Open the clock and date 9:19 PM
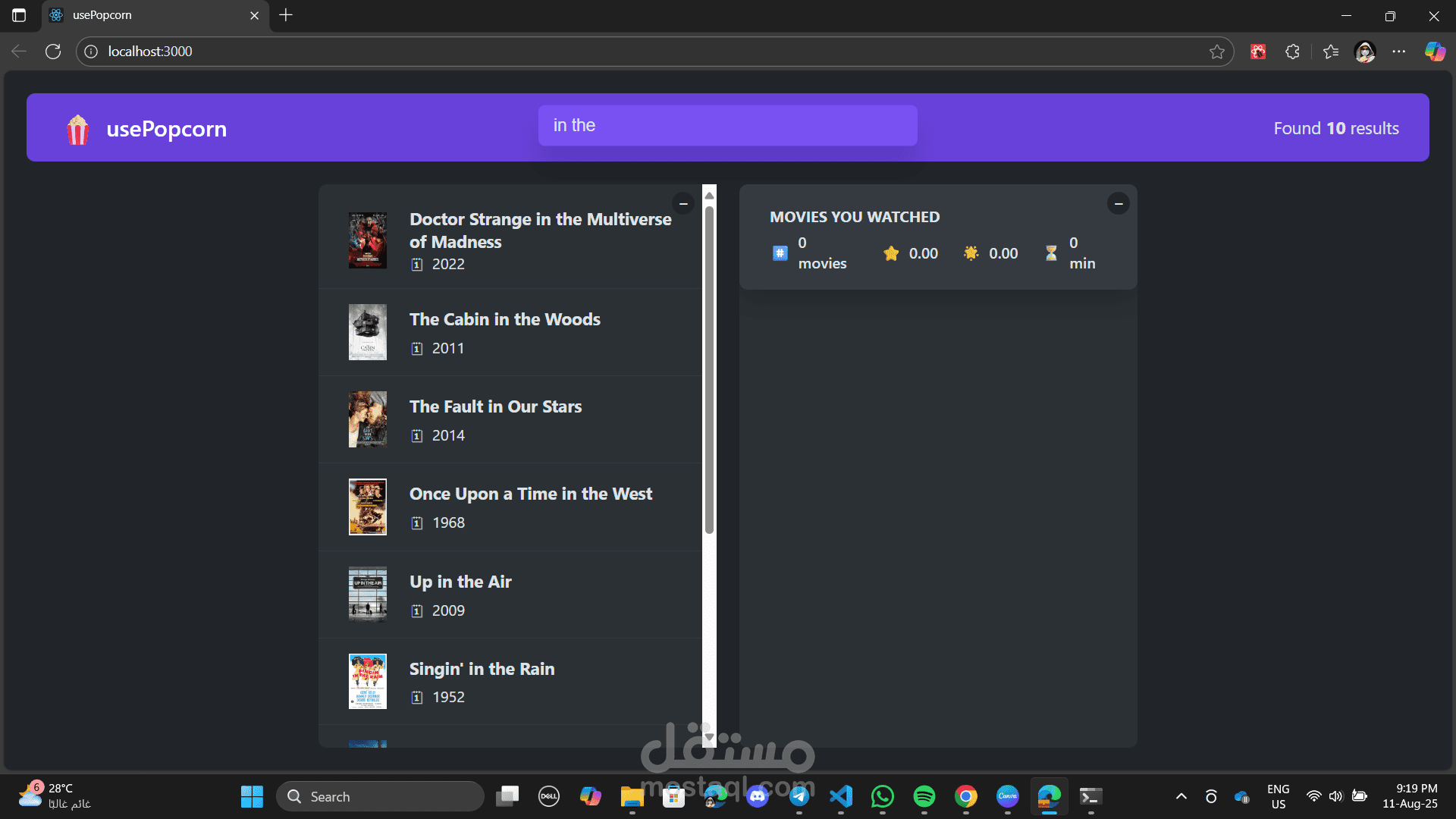1456x819 pixels. coord(1410,796)
